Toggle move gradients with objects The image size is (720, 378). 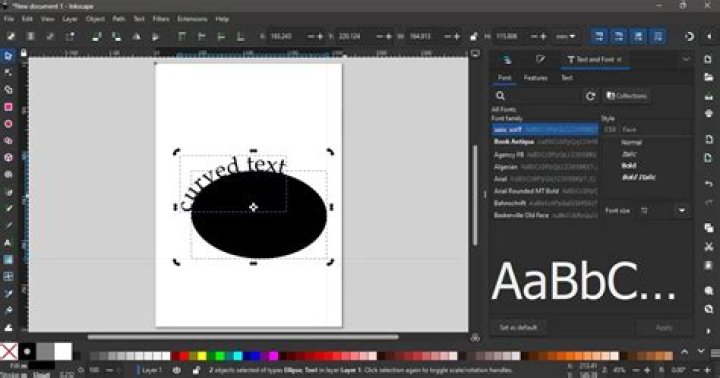coord(638,36)
